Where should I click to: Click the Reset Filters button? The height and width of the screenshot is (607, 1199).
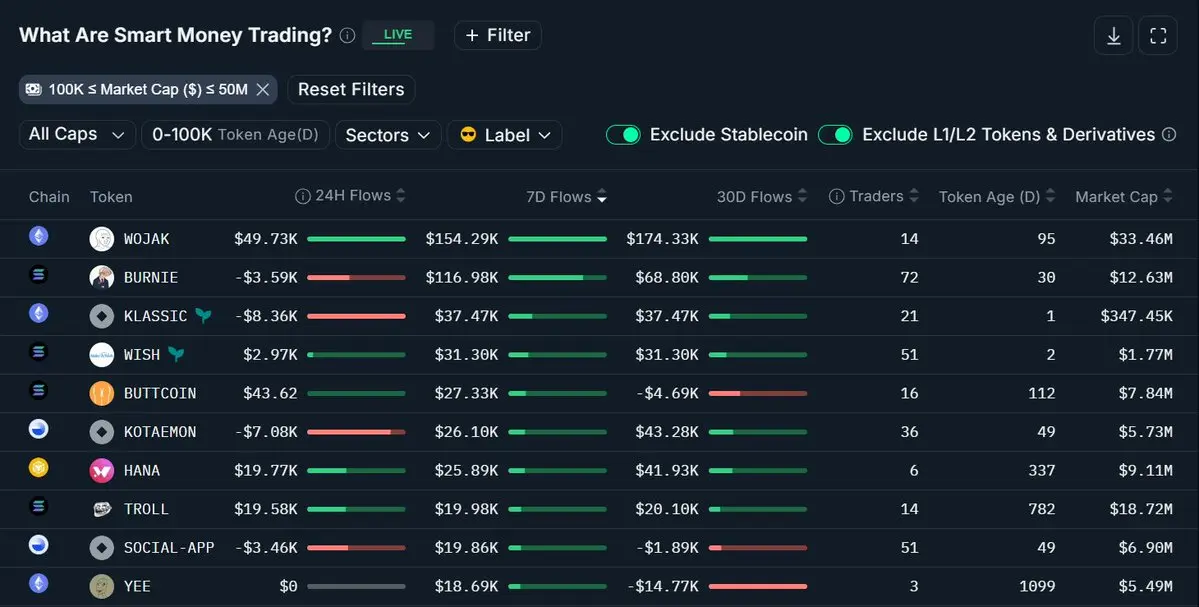coord(351,89)
